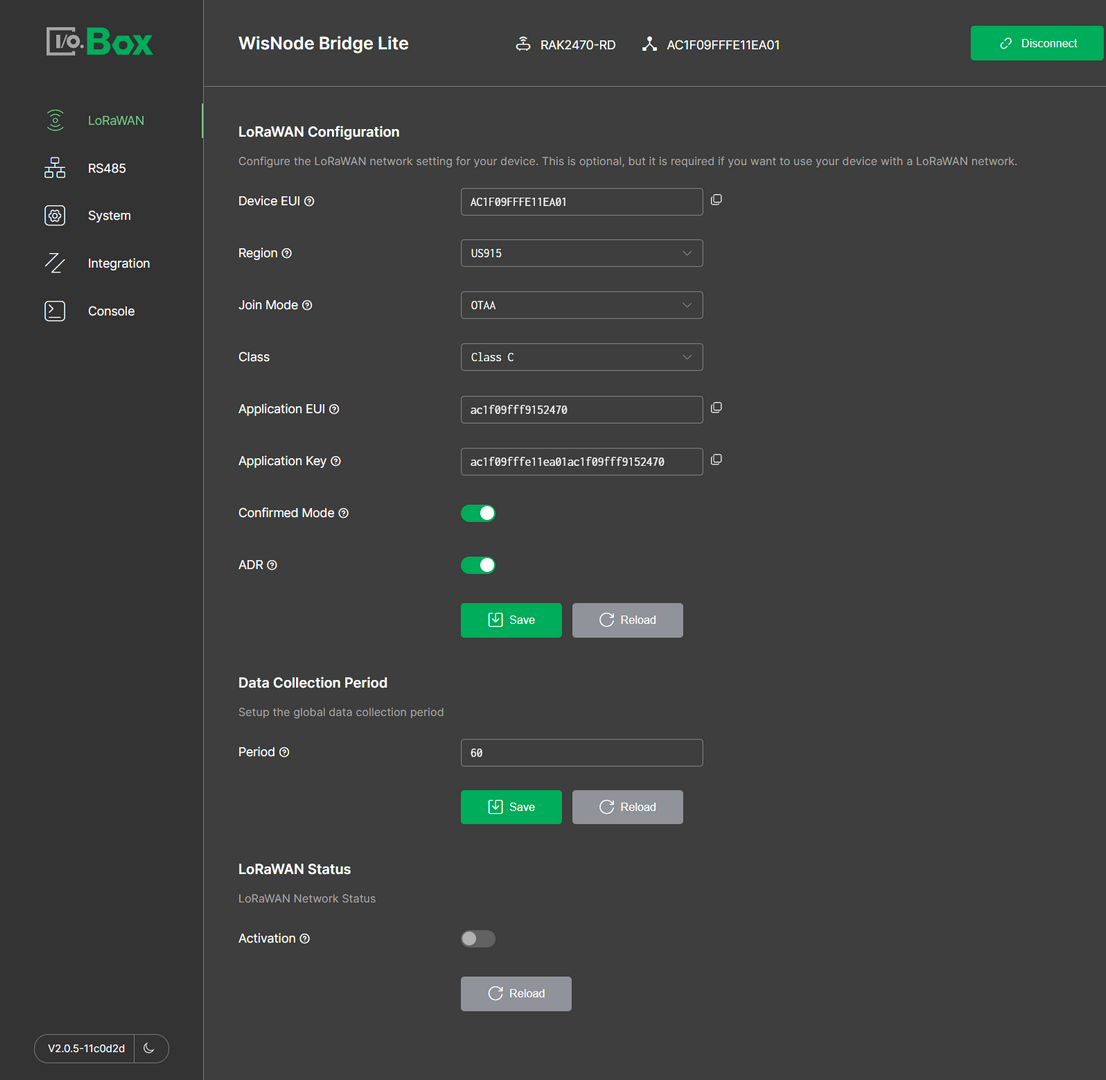This screenshot has height=1080, width=1106.
Task: Open the Join Mode dropdown showing OTAA
Action: point(582,305)
